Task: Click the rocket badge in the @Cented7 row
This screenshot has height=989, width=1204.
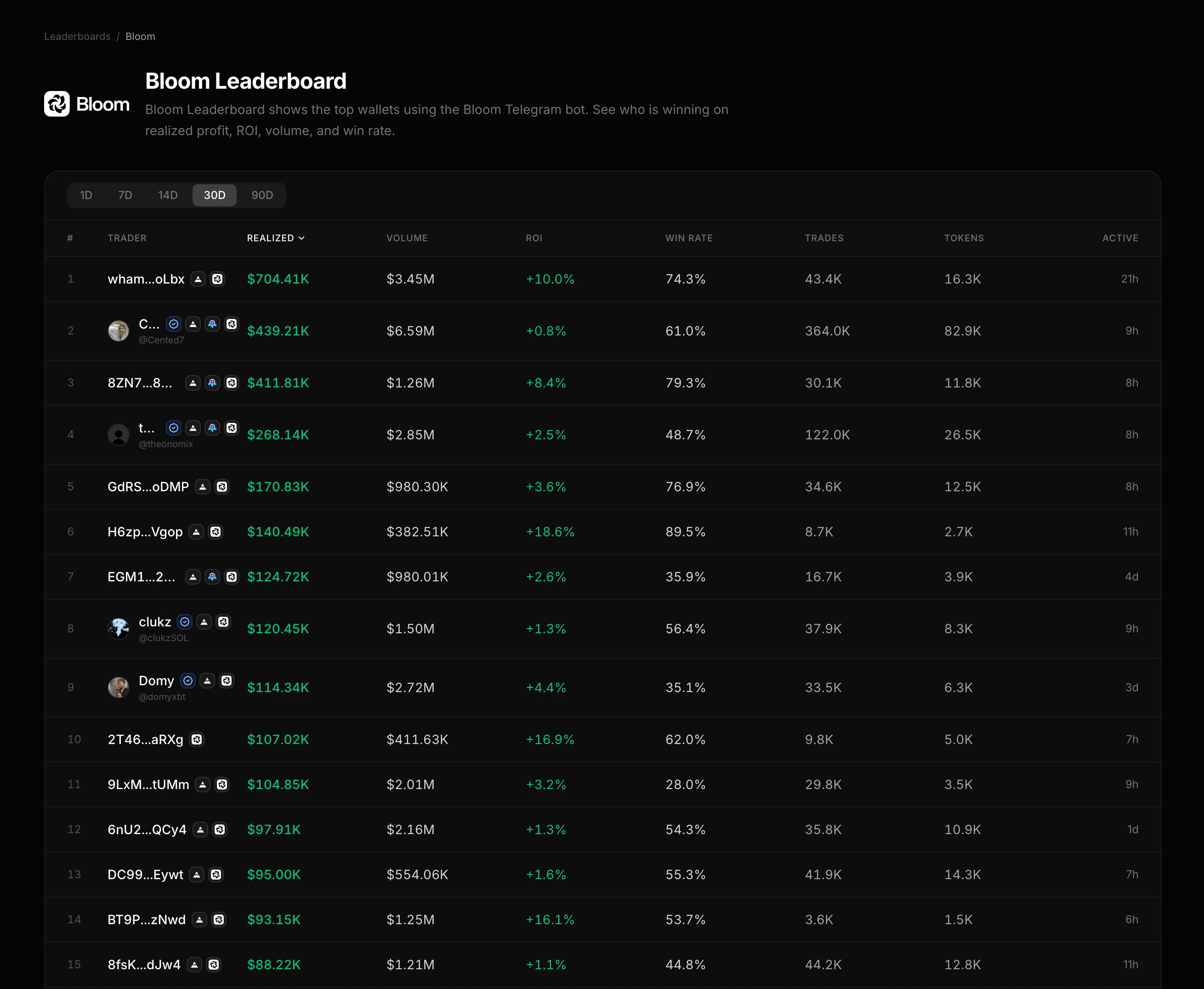Action: (212, 324)
